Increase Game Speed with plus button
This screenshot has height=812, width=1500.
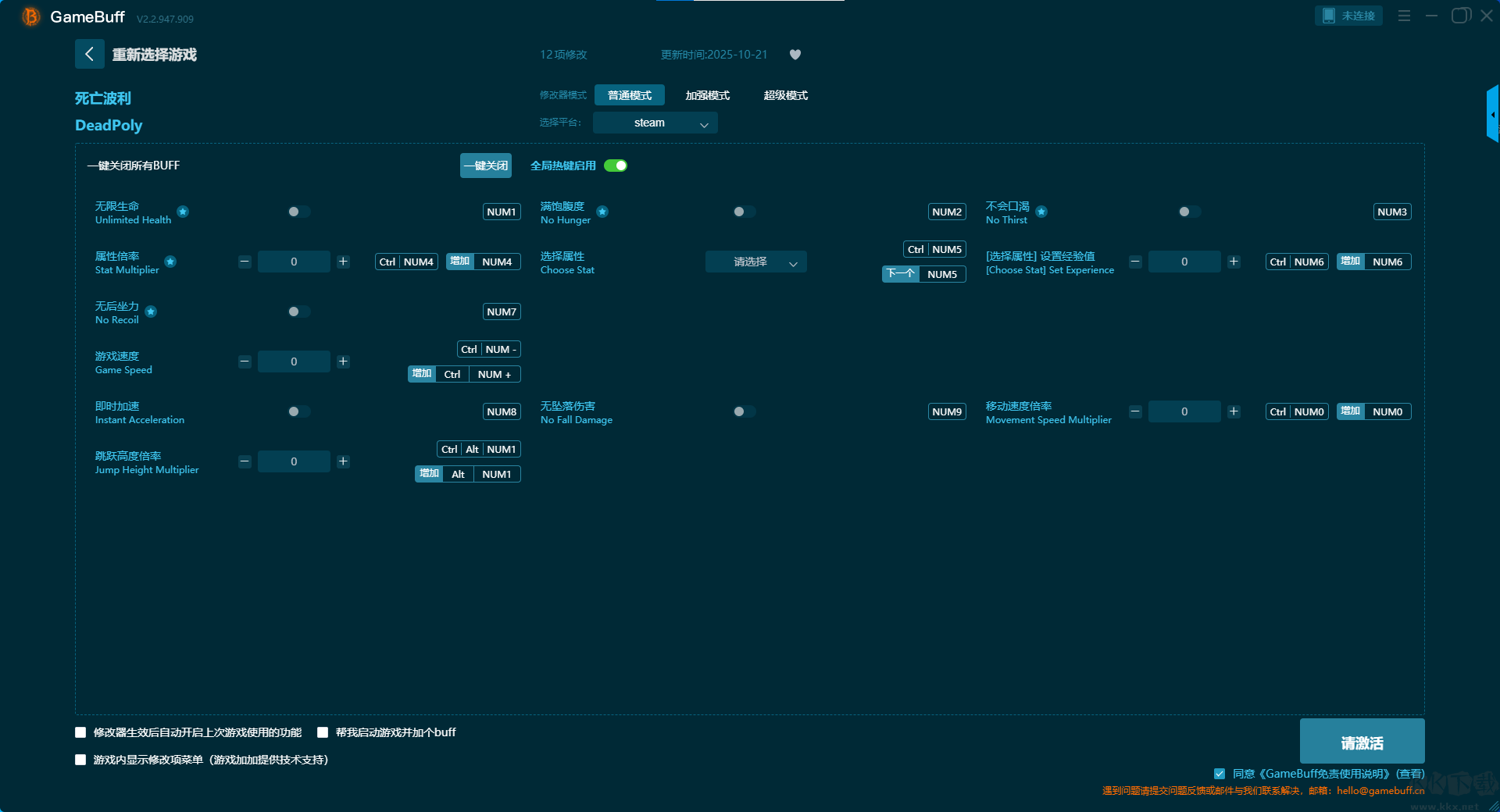[343, 361]
